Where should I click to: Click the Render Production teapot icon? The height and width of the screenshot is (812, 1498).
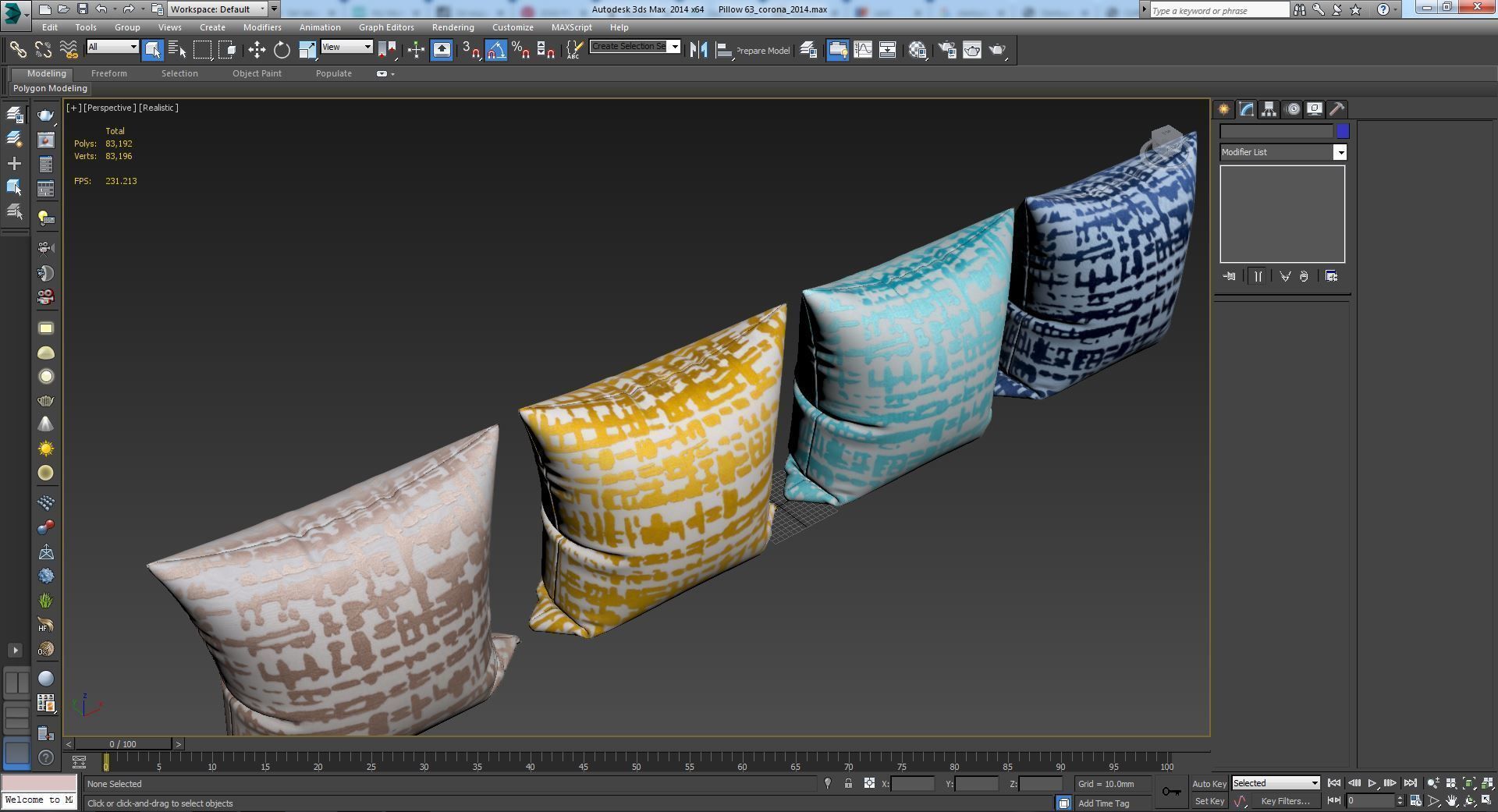point(997,50)
